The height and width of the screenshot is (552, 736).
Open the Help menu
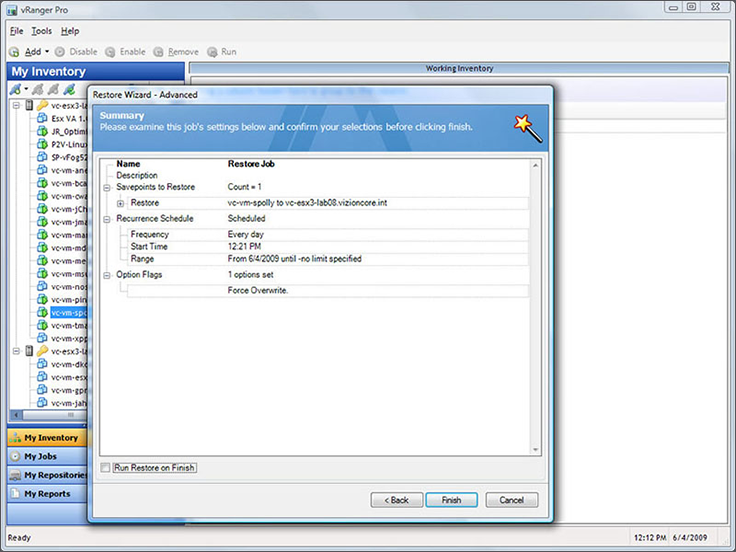(70, 31)
